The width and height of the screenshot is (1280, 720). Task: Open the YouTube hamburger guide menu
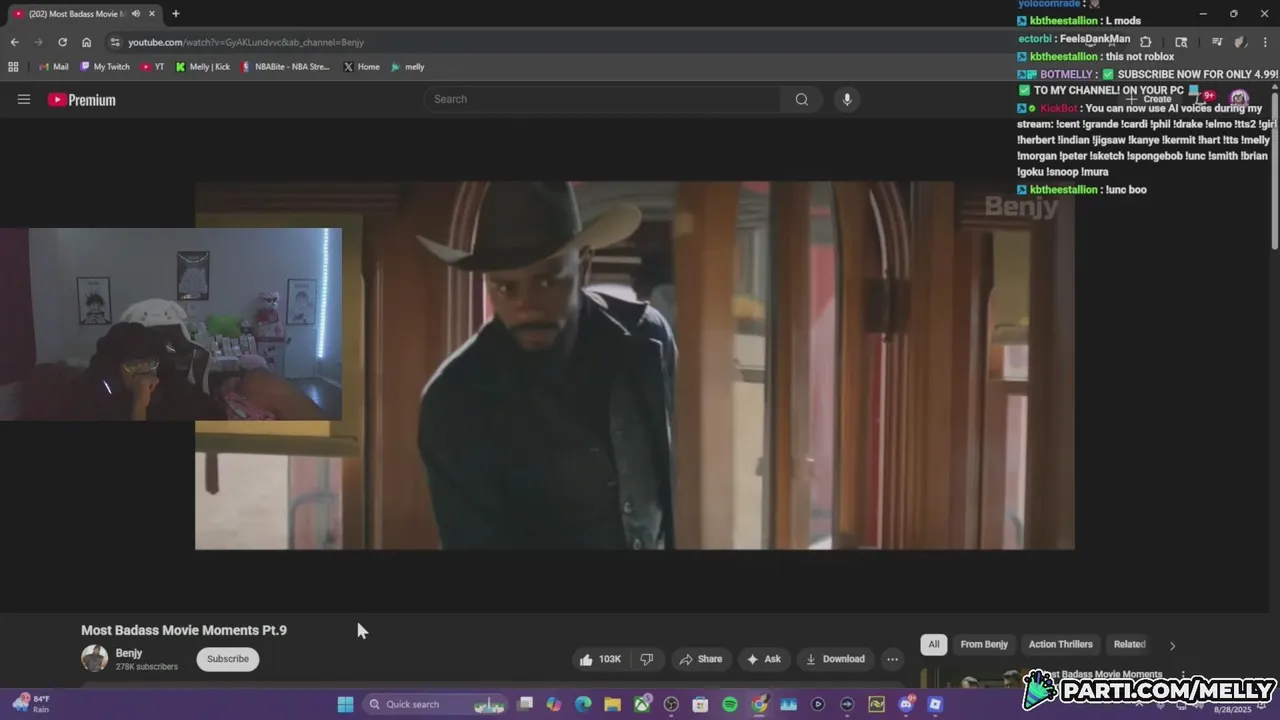click(x=24, y=99)
